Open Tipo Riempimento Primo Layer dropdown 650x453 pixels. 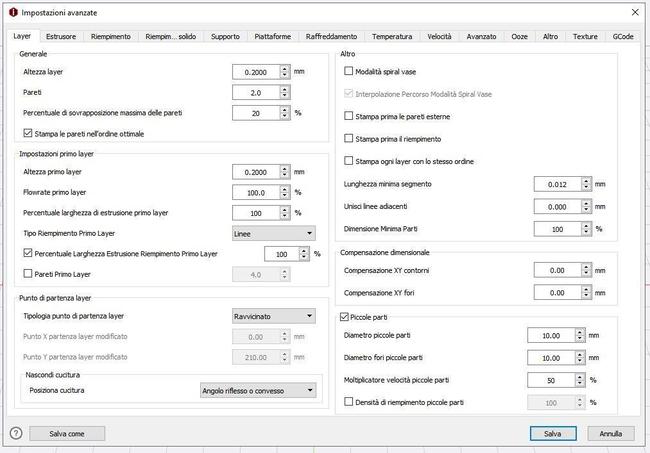point(273,233)
